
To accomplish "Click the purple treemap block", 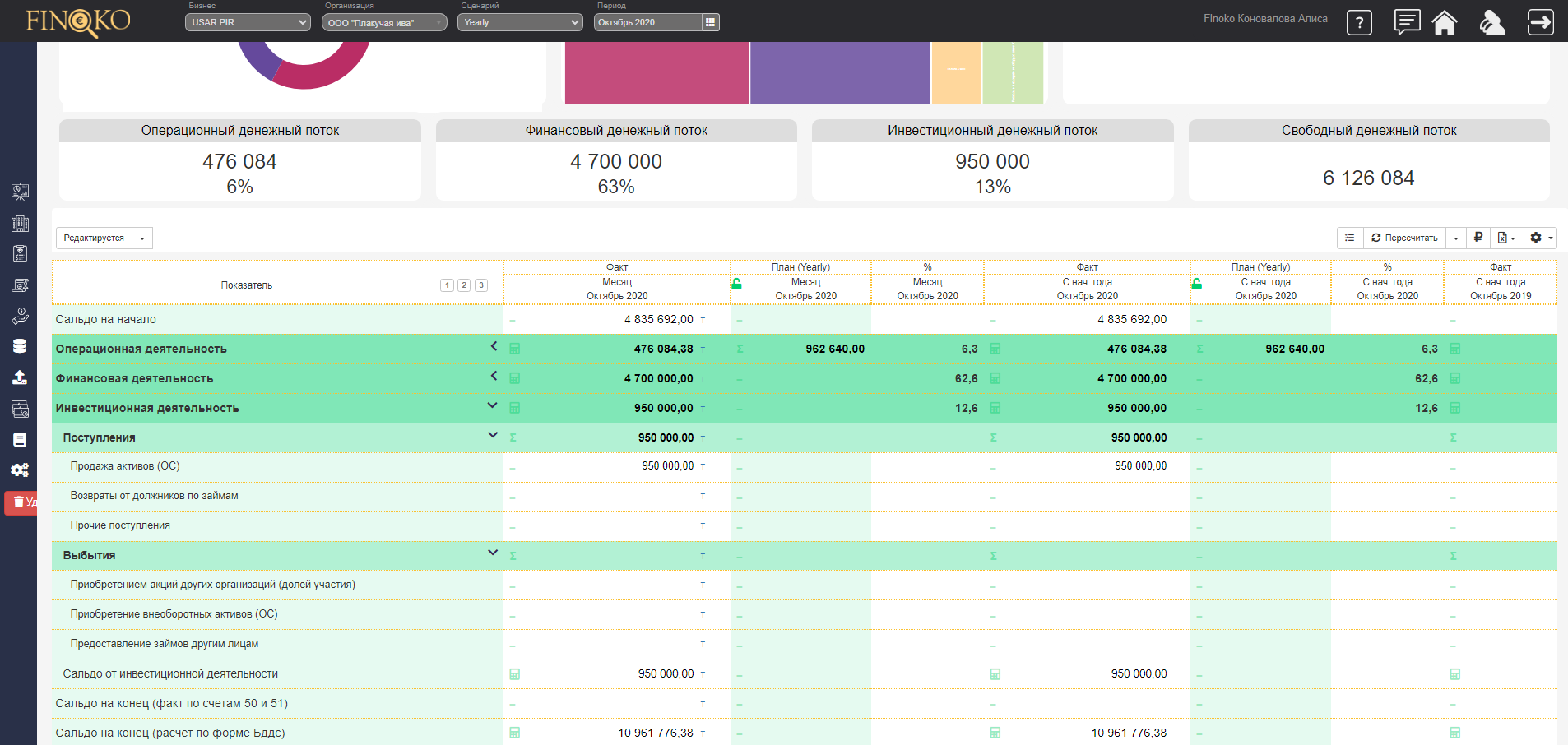I will (x=839, y=73).
